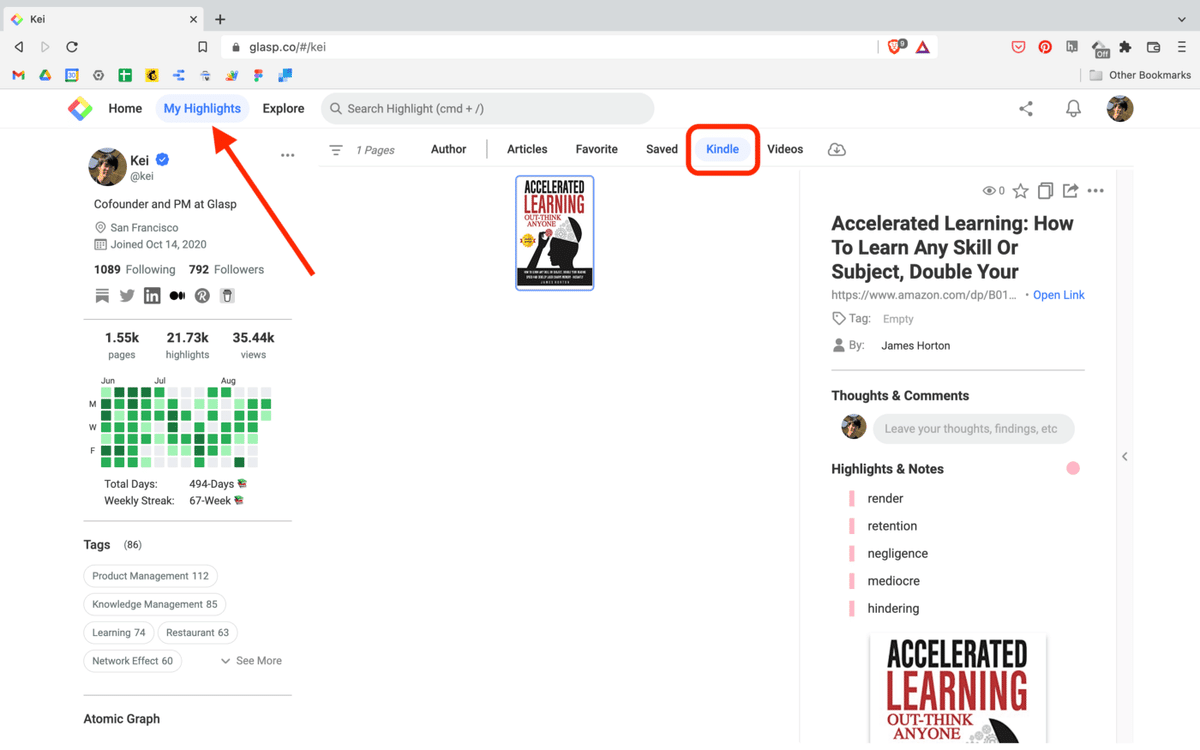The height and width of the screenshot is (750, 1200).
Task: Click the Brave Rewards triangle icon
Action: pos(922,47)
